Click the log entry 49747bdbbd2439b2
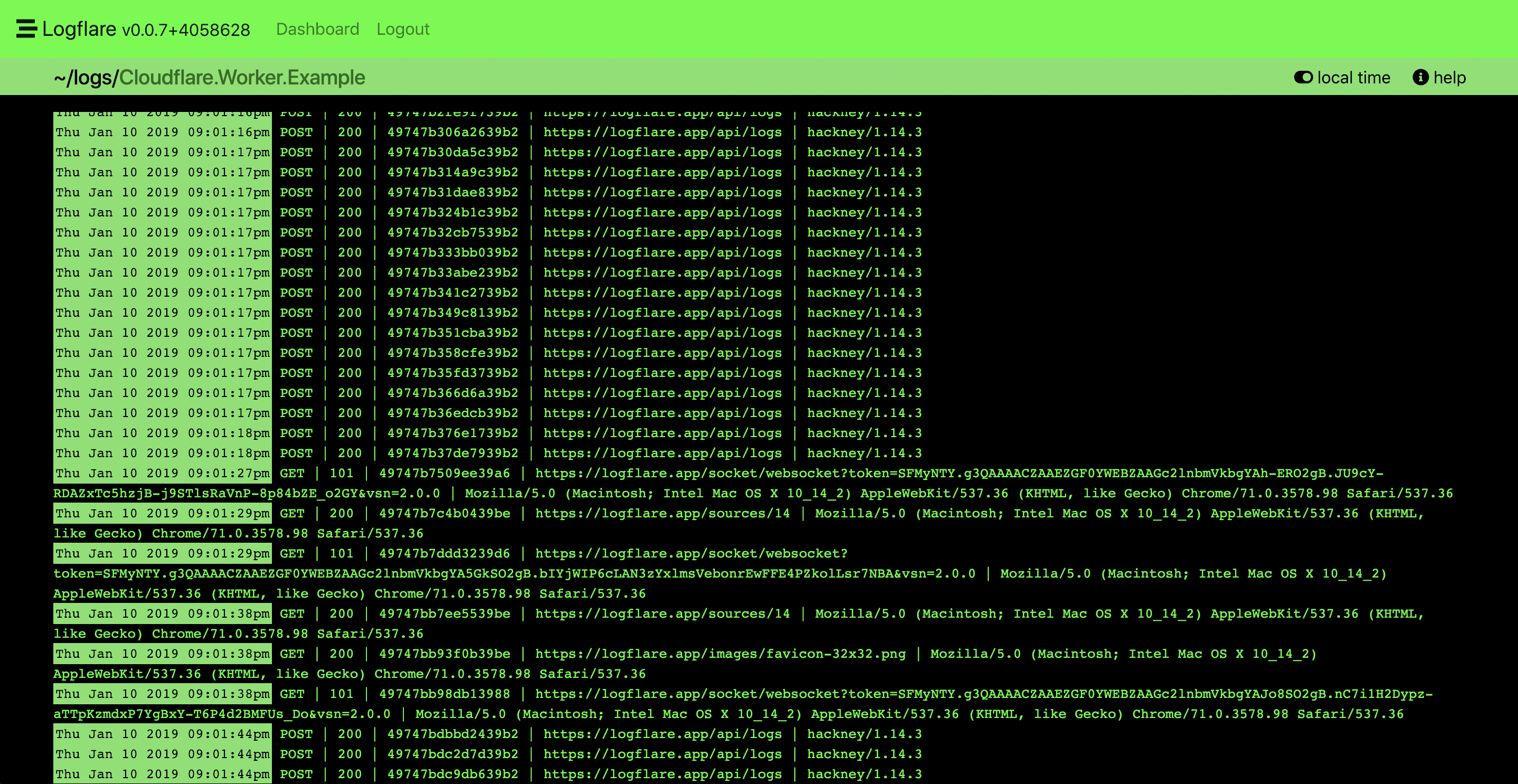1518x784 pixels. point(452,734)
